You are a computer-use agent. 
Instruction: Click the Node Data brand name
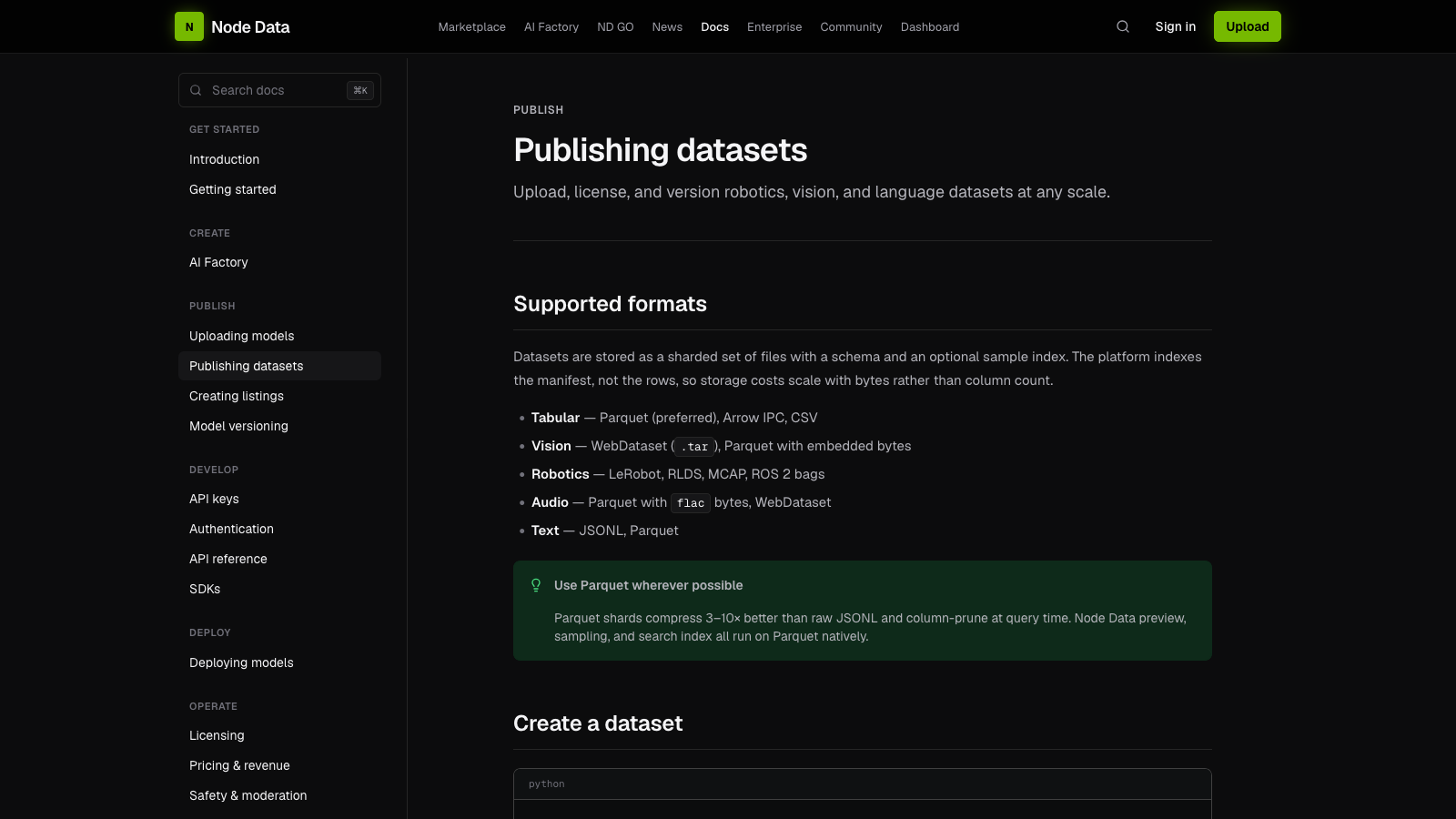[250, 26]
